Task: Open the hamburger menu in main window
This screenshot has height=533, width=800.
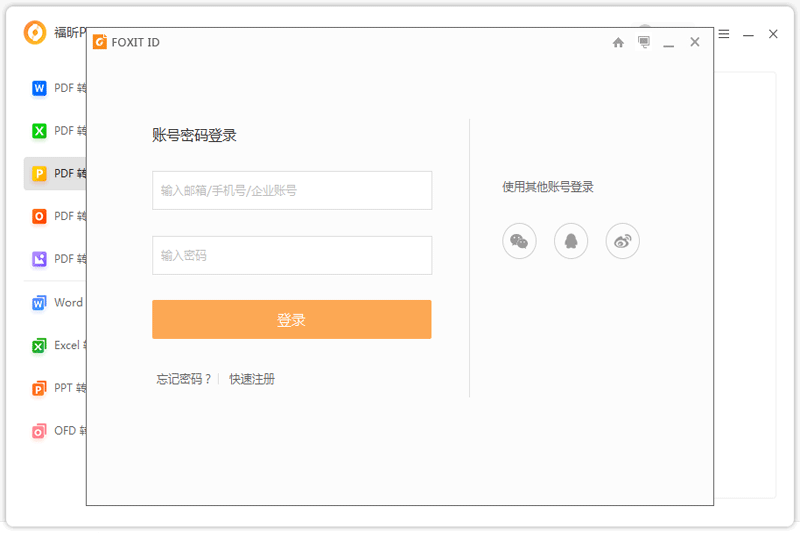Action: pyautogui.click(x=724, y=34)
